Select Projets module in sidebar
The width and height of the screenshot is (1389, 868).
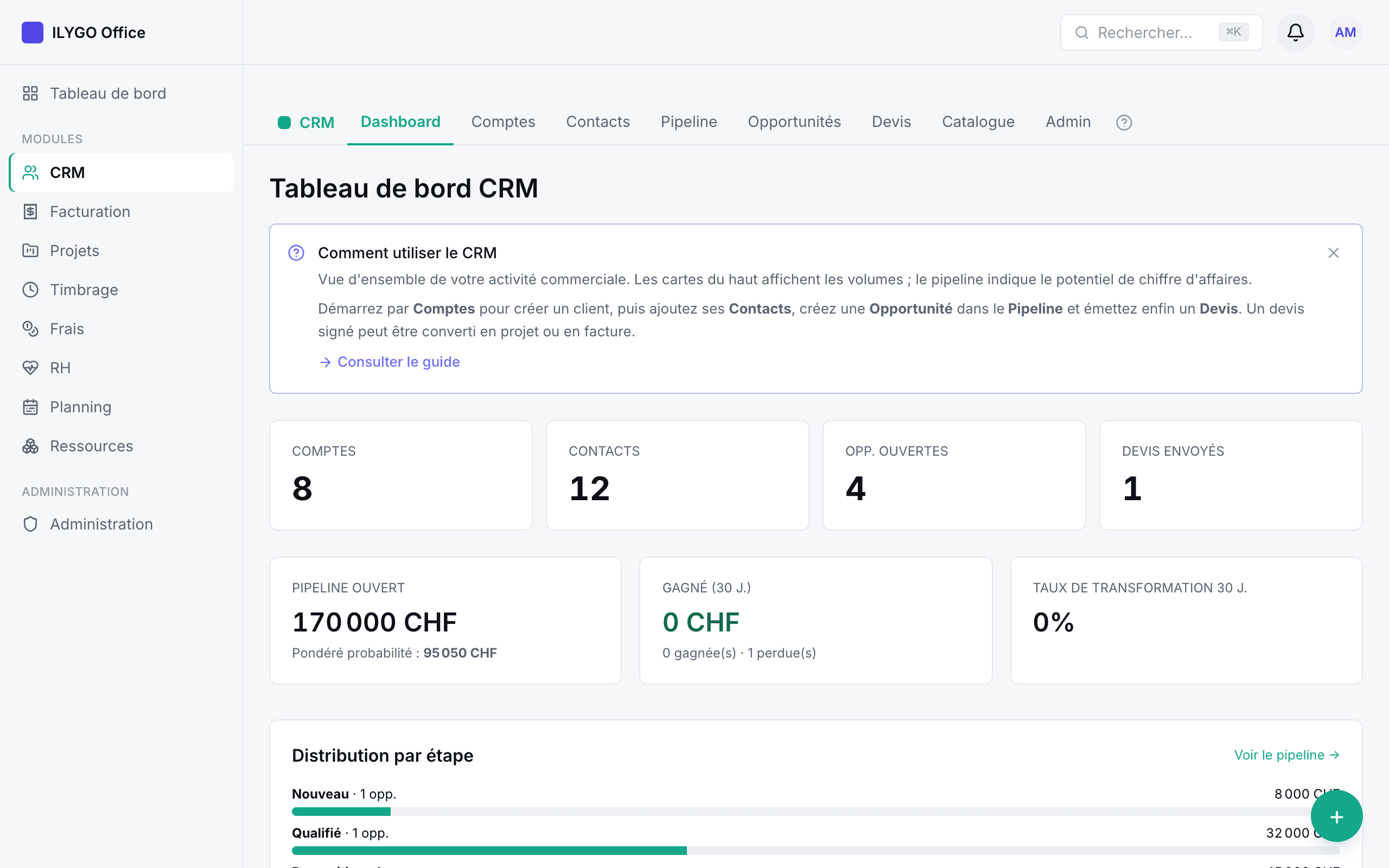[x=121, y=250]
